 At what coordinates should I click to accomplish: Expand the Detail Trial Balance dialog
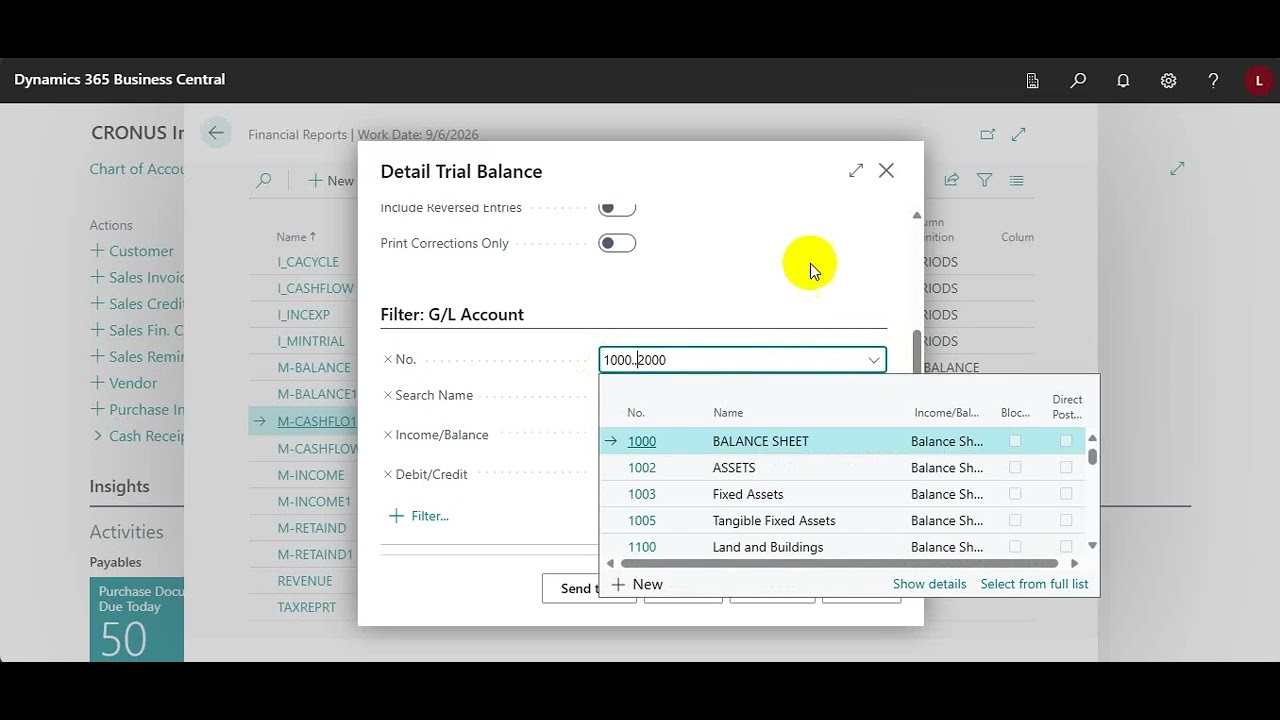pos(856,171)
